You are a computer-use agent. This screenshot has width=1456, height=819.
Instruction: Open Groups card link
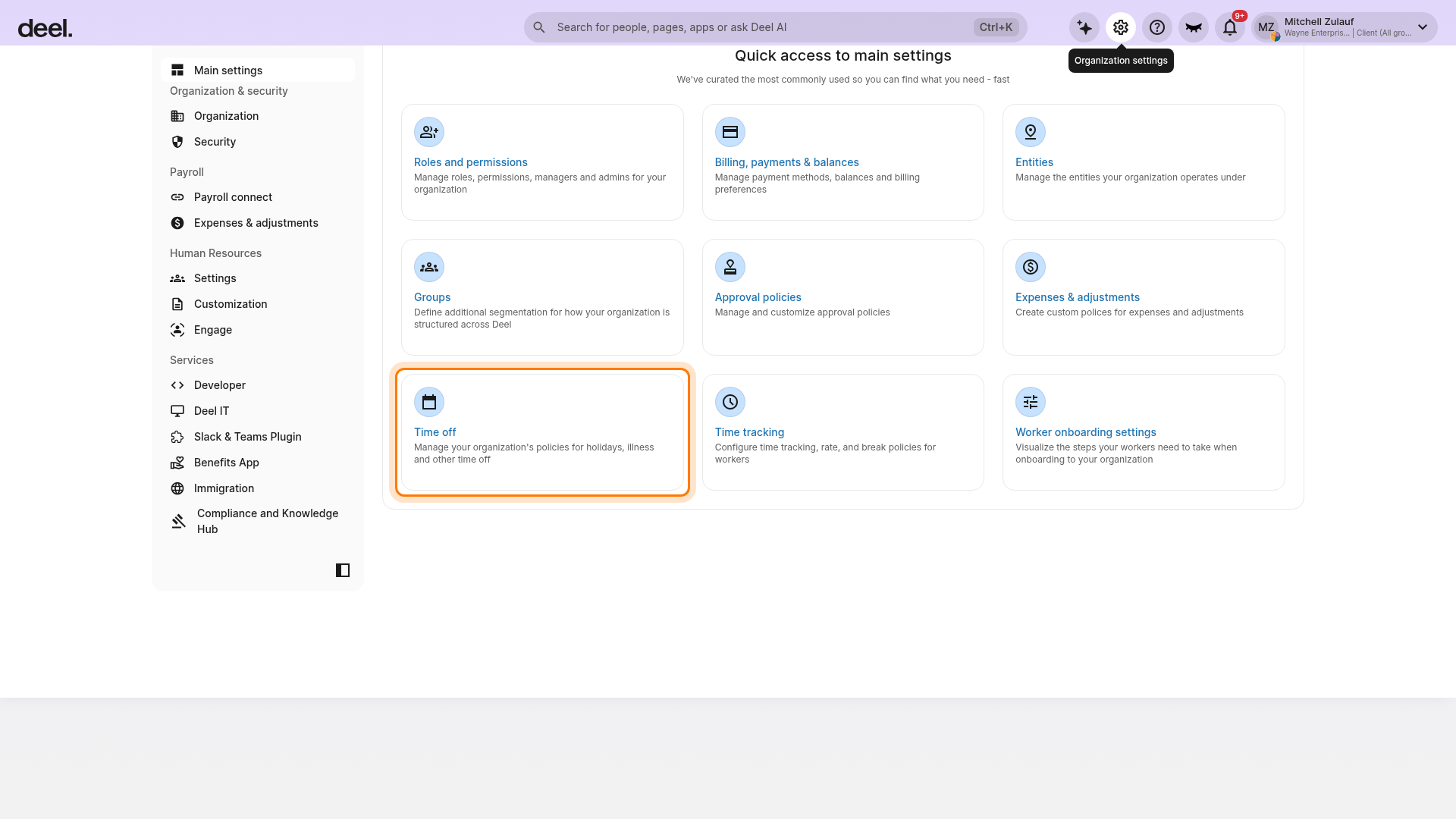[432, 297]
